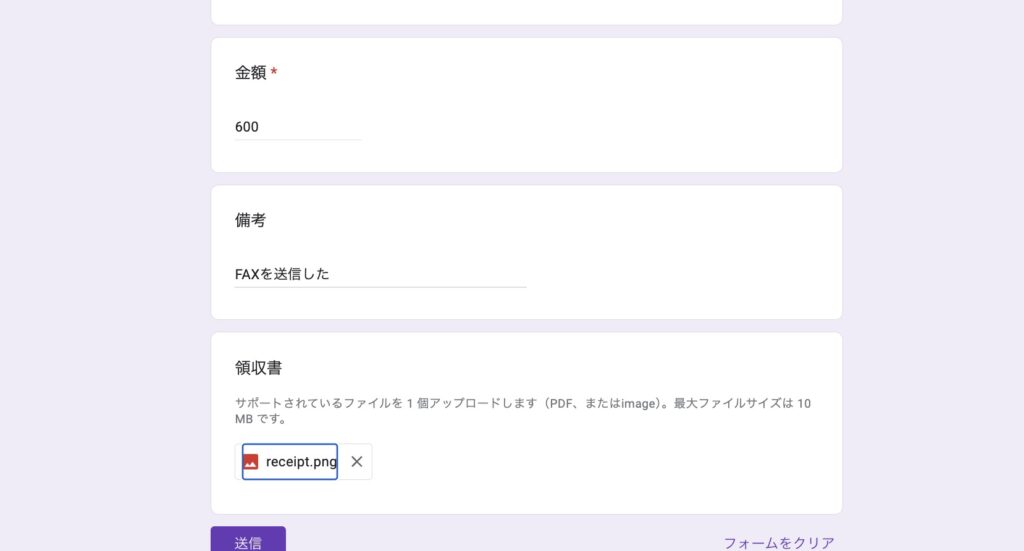Open the receipt.png file name link
1024x551 pixels.
click(x=300, y=462)
